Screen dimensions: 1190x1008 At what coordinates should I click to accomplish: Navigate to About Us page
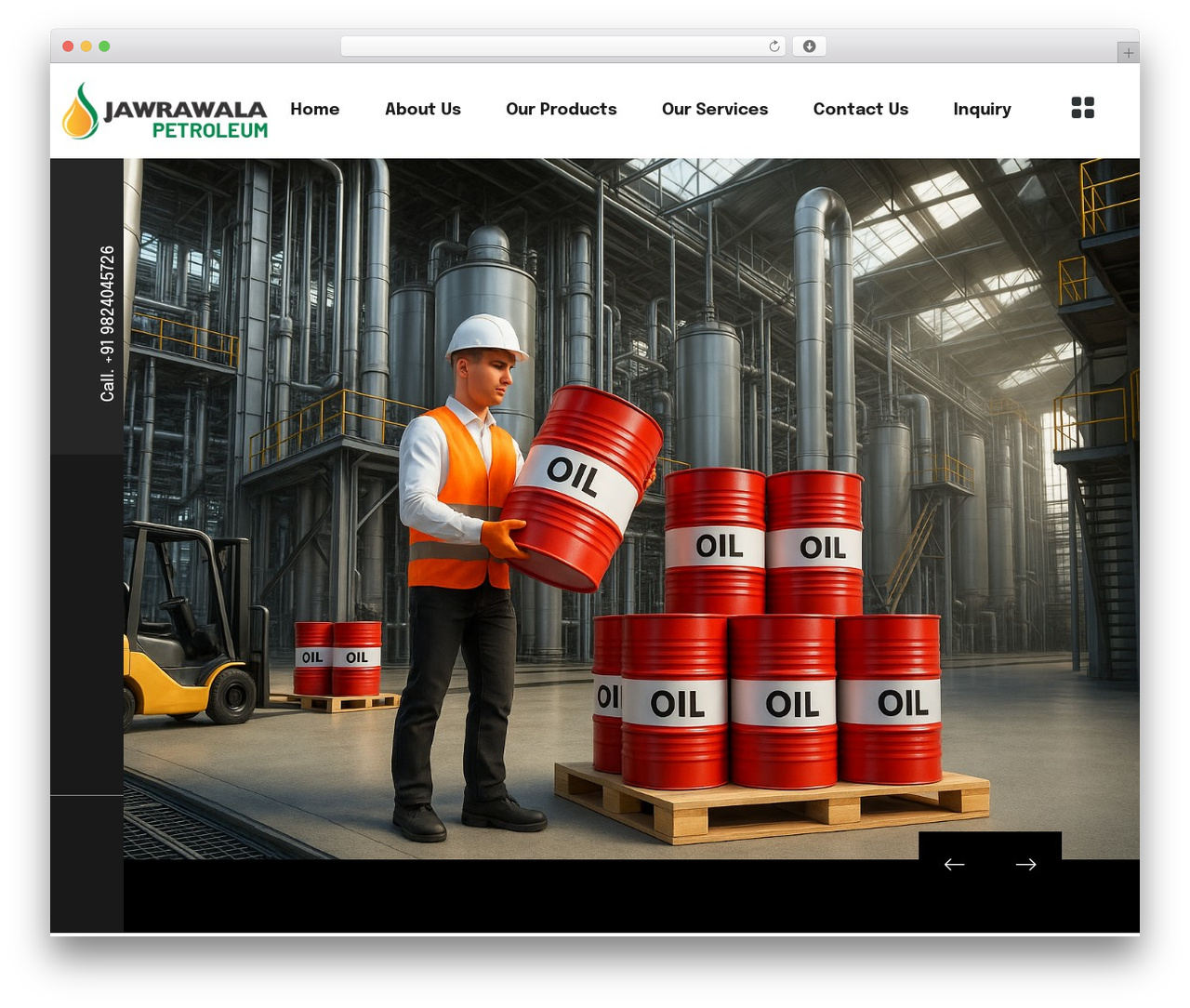coord(423,109)
